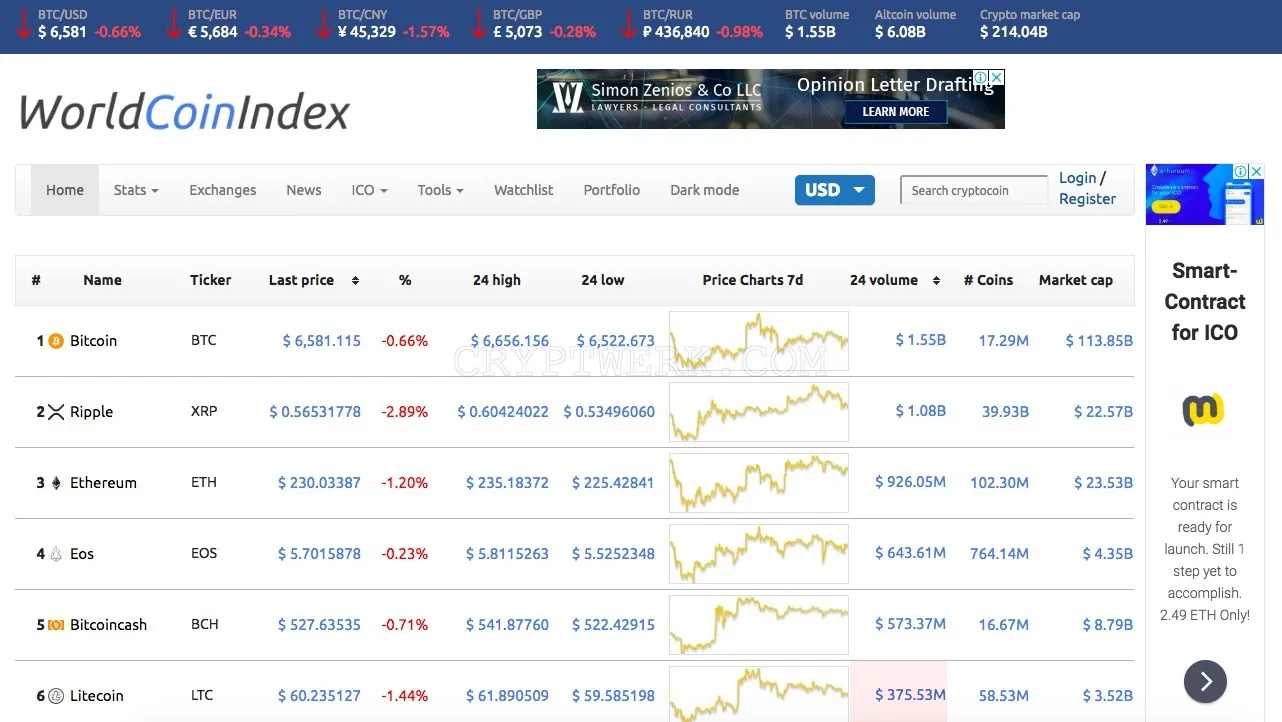Click the % column header

(405, 281)
